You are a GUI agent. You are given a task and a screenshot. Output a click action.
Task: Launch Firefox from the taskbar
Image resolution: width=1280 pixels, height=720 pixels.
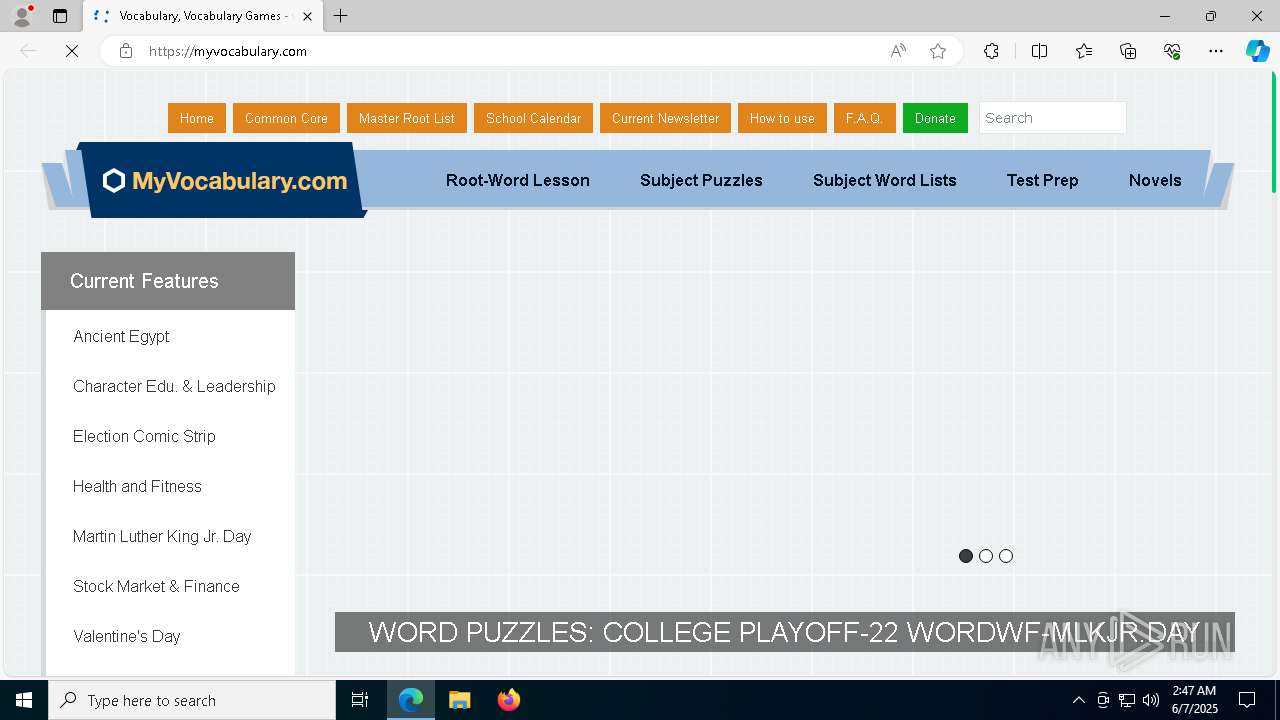509,700
